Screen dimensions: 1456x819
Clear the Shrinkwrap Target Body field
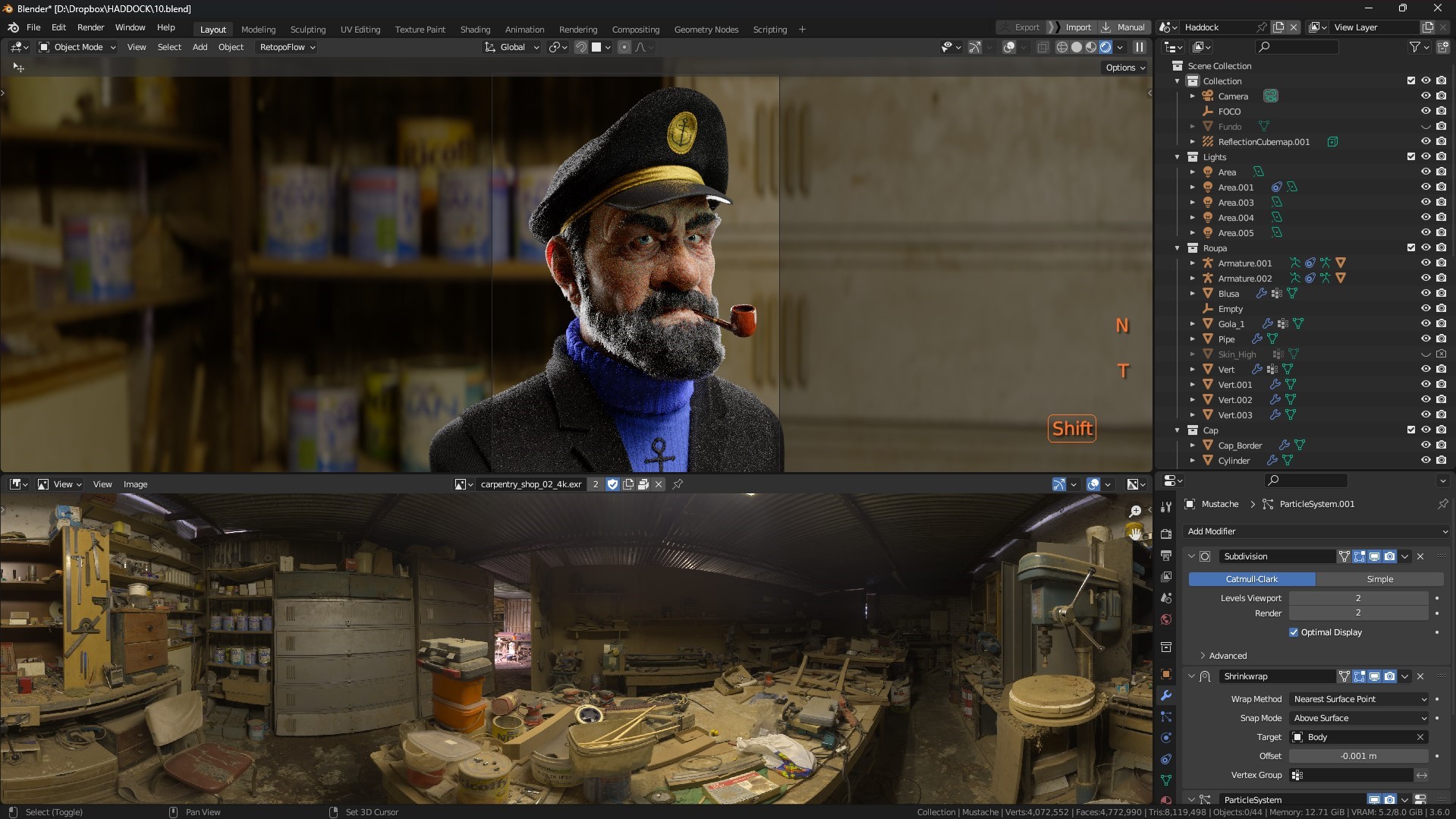(x=1420, y=737)
